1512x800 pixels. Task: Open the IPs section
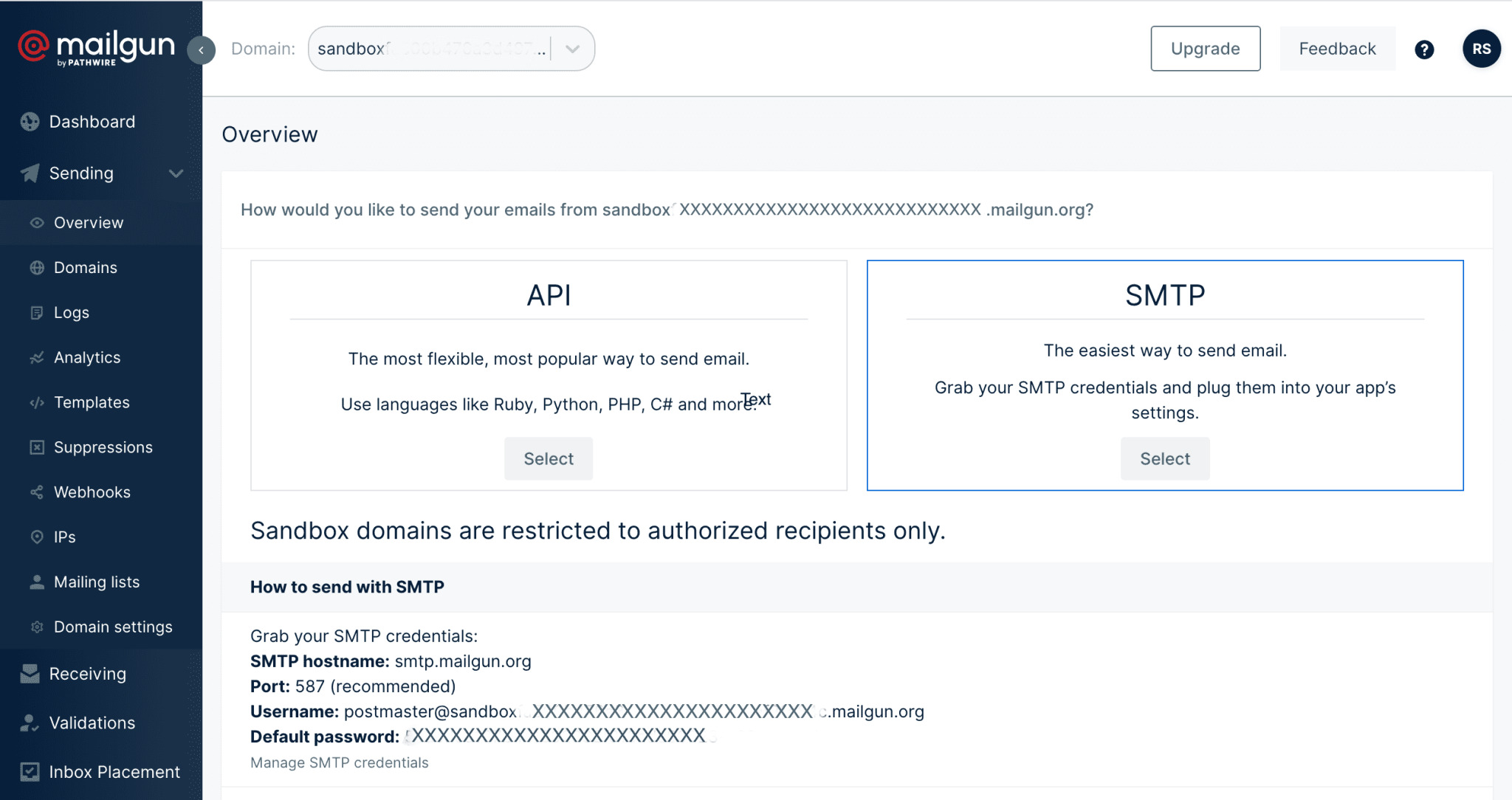click(x=63, y=537)
